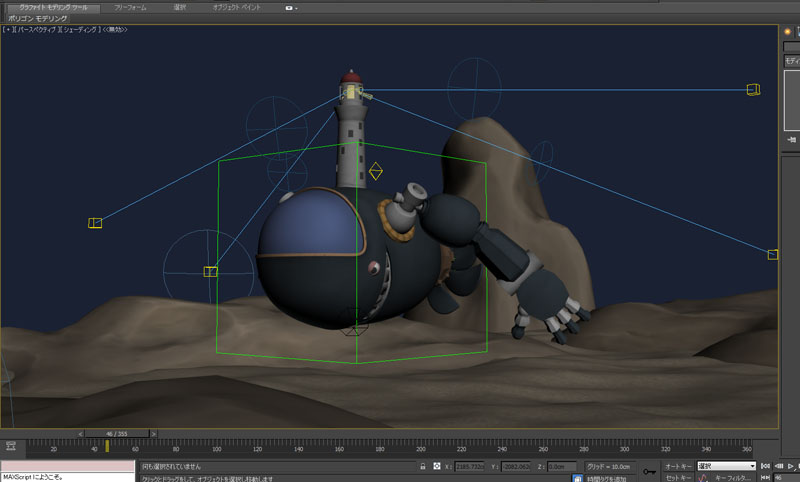Open the キー フィルタ dialog
This screenshot has width=800, height=482.
(733, 477)
